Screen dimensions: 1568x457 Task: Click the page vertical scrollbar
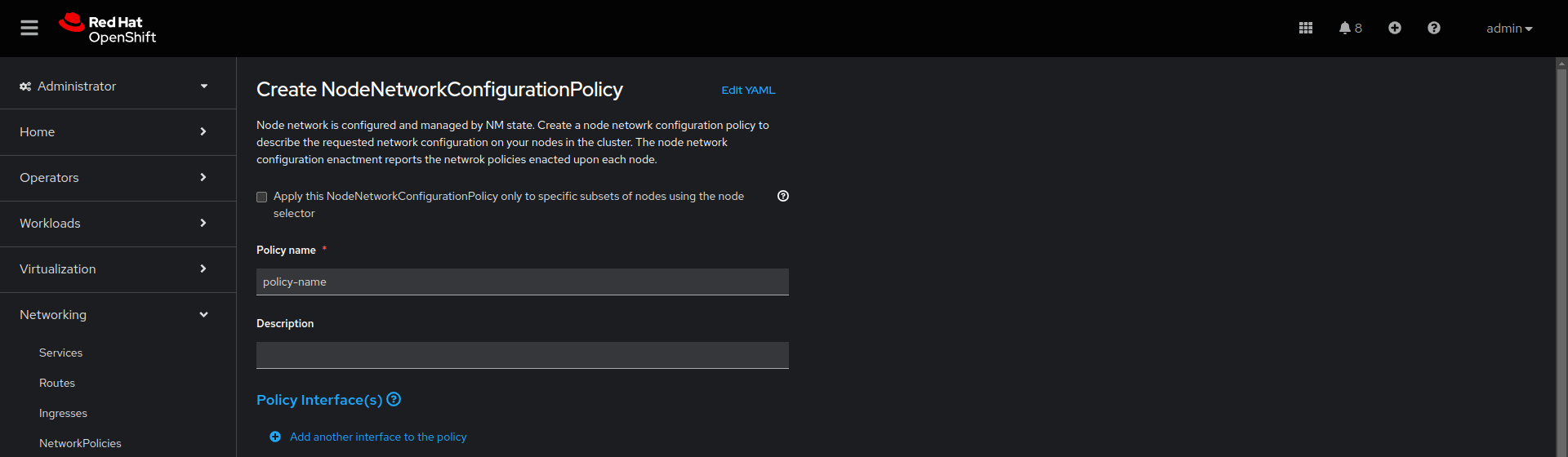(x=1561, y=261)
